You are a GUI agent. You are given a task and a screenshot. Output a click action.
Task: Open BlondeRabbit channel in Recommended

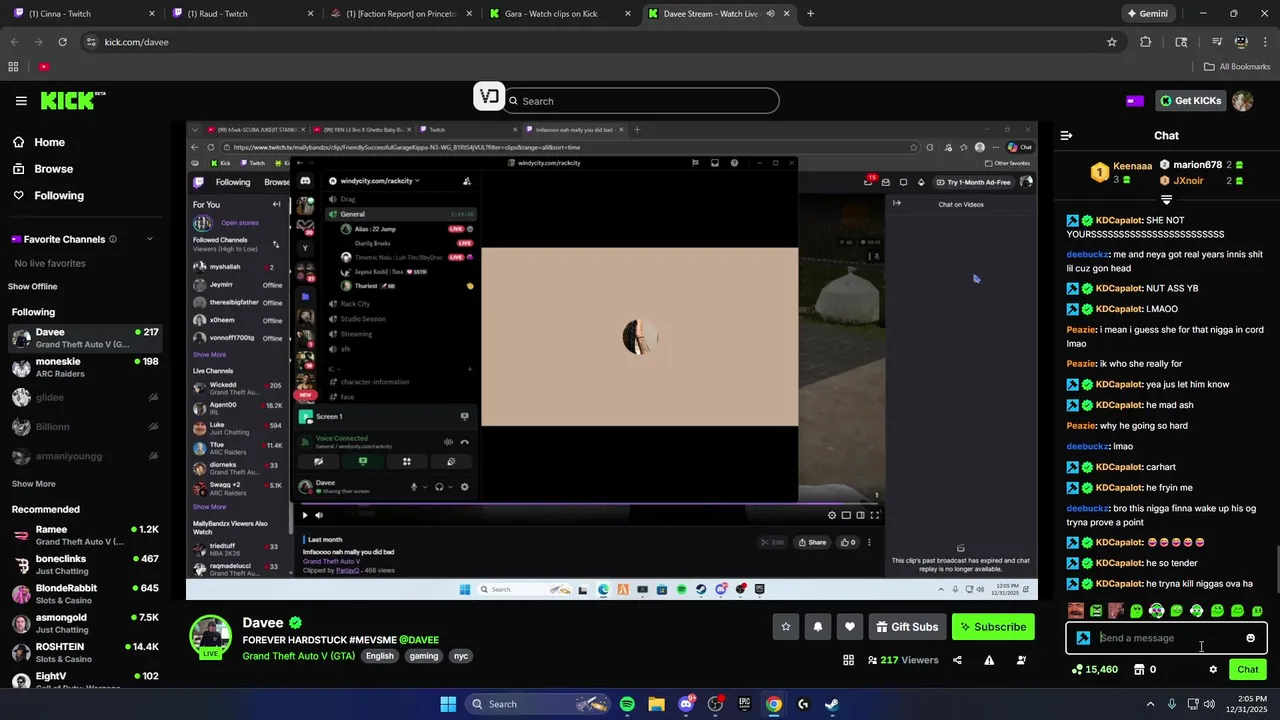[x=83, y=594]
